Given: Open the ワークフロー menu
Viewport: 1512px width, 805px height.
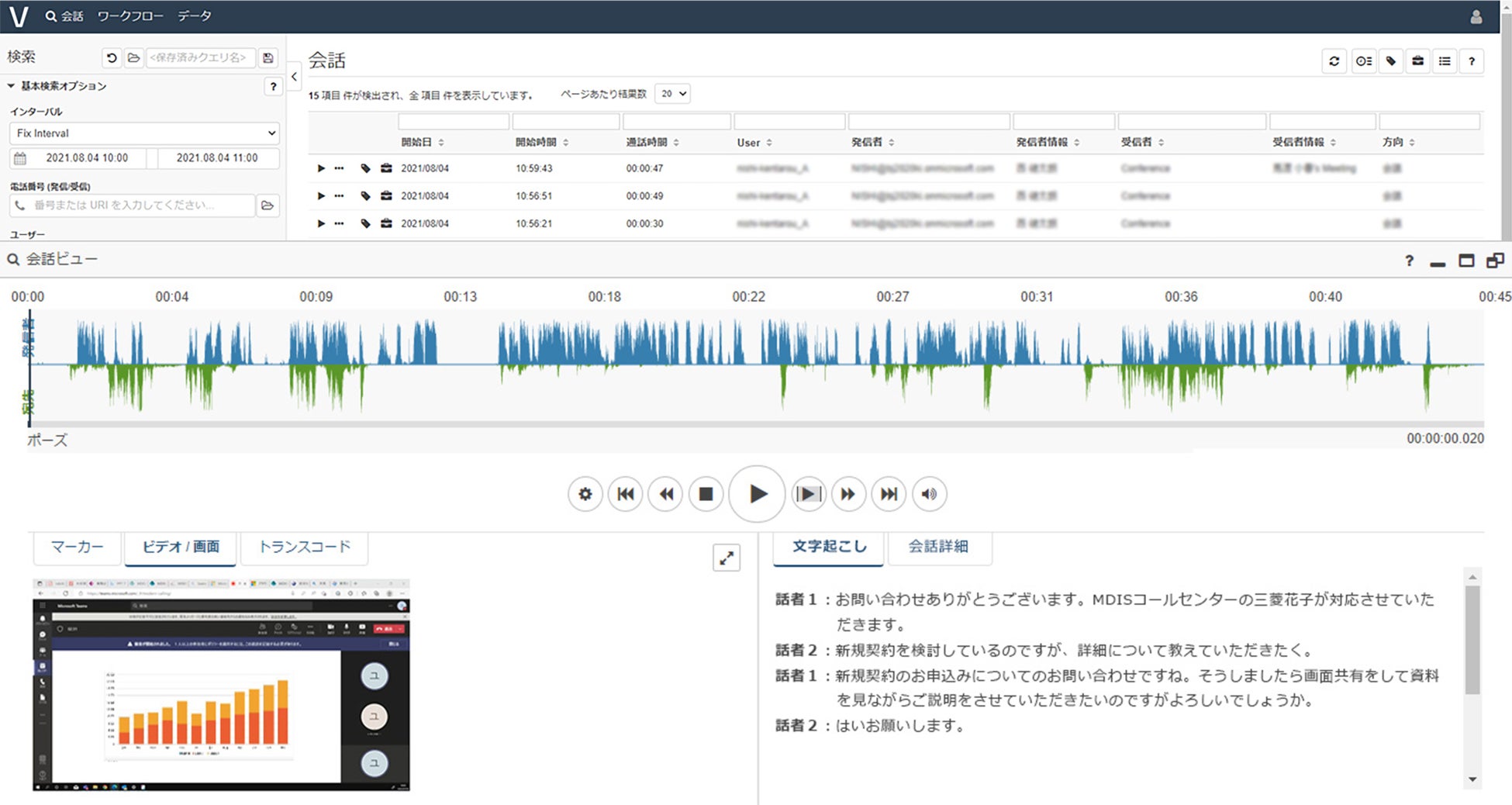Looking at the screenshot, I should coord(129,16).
